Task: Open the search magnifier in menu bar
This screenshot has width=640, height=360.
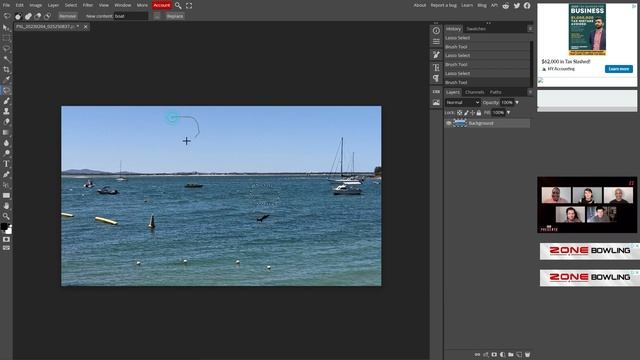Action: point(178,6)
